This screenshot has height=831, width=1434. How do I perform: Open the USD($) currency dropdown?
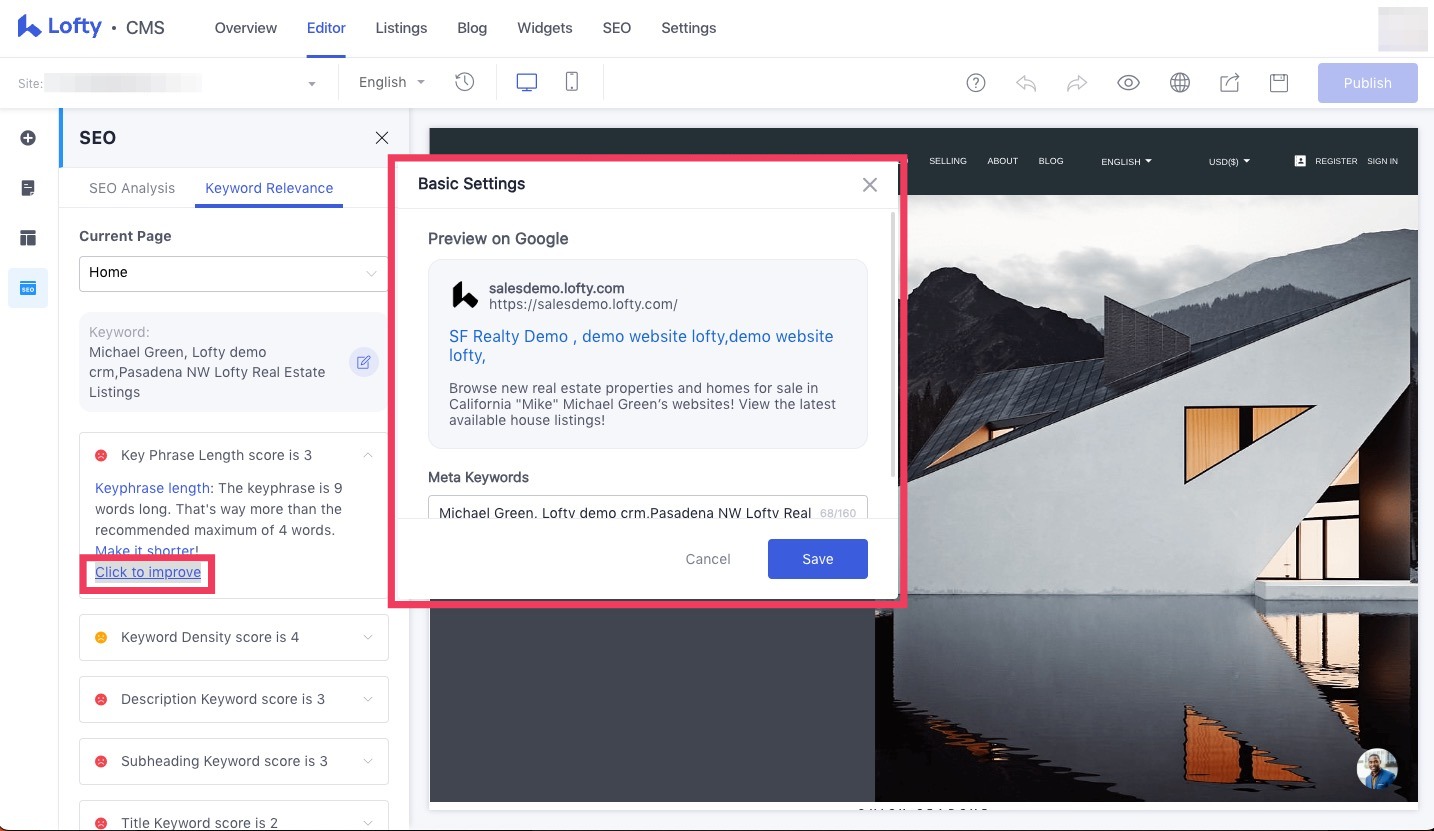(1229, 161)
